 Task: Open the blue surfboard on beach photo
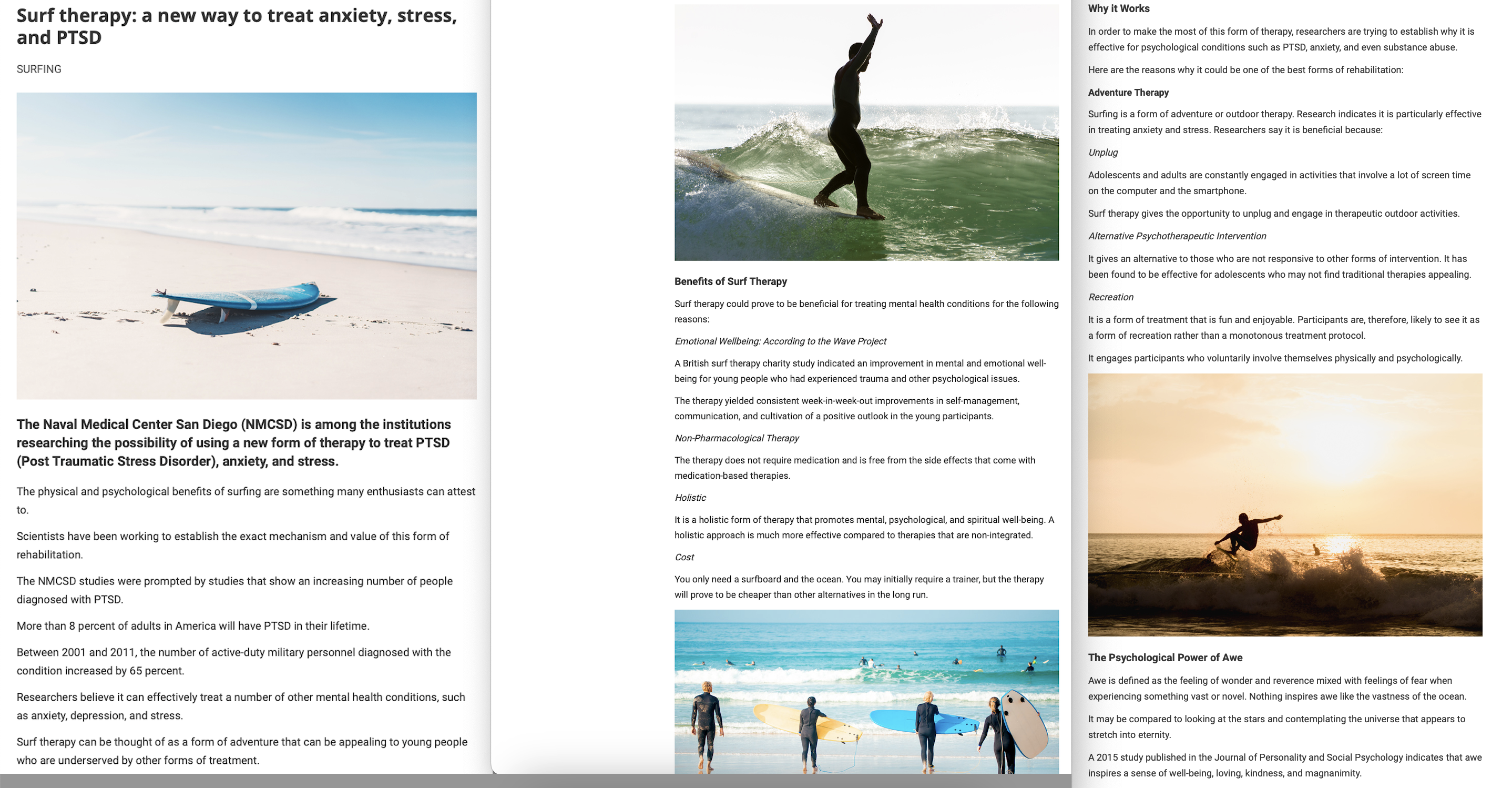click(x=247, y=246)
